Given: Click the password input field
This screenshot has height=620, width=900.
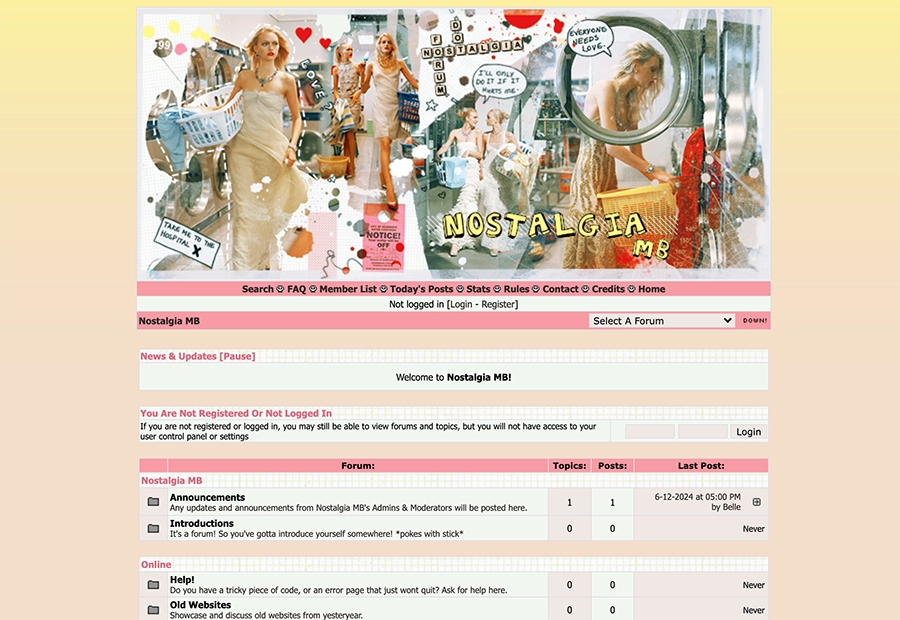Looking at the screenshot, I should pyautogui.click(x=702, y=432).
